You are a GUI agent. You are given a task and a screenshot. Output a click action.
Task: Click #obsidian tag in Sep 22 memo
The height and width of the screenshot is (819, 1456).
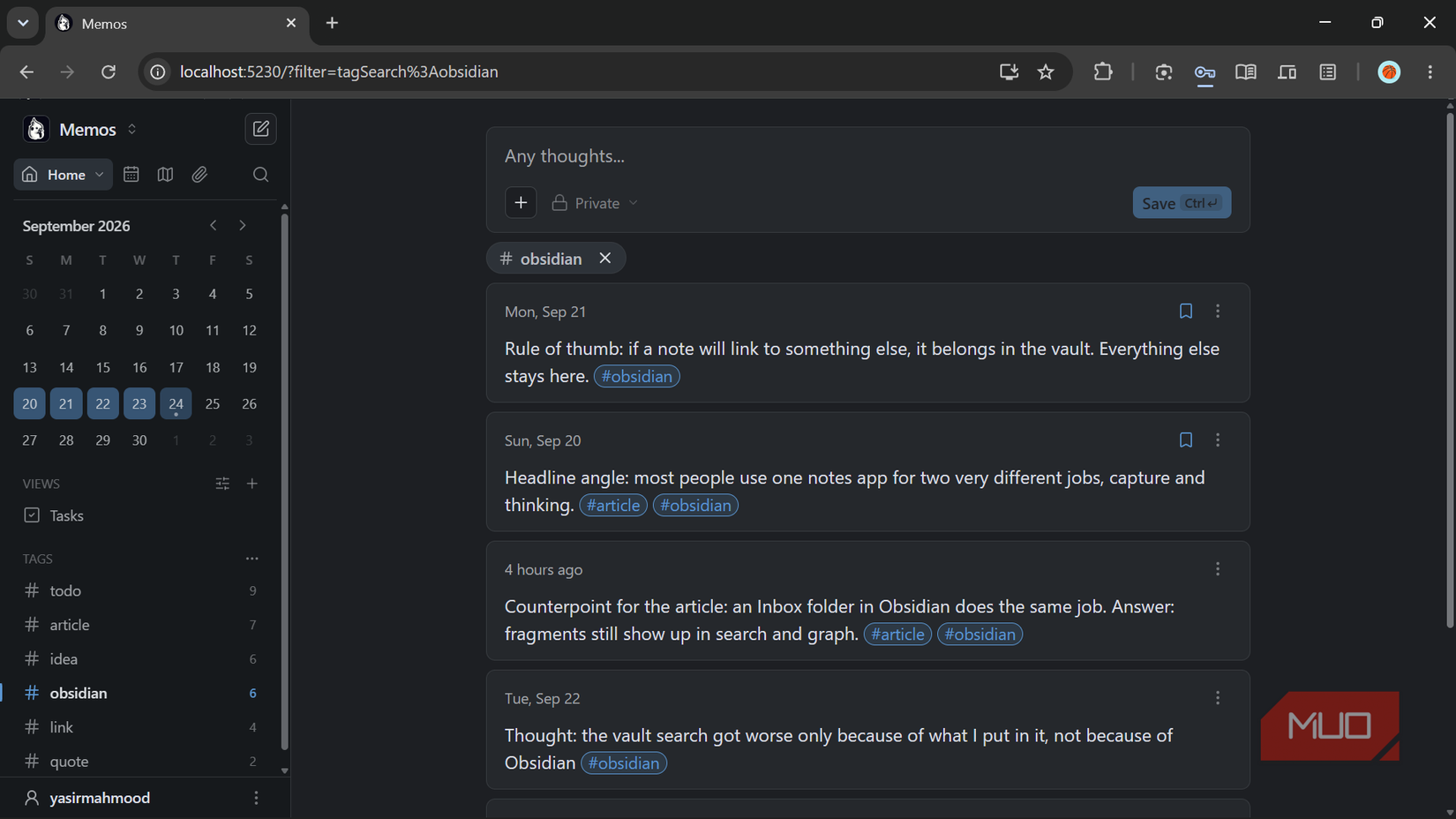pos(624,763)
